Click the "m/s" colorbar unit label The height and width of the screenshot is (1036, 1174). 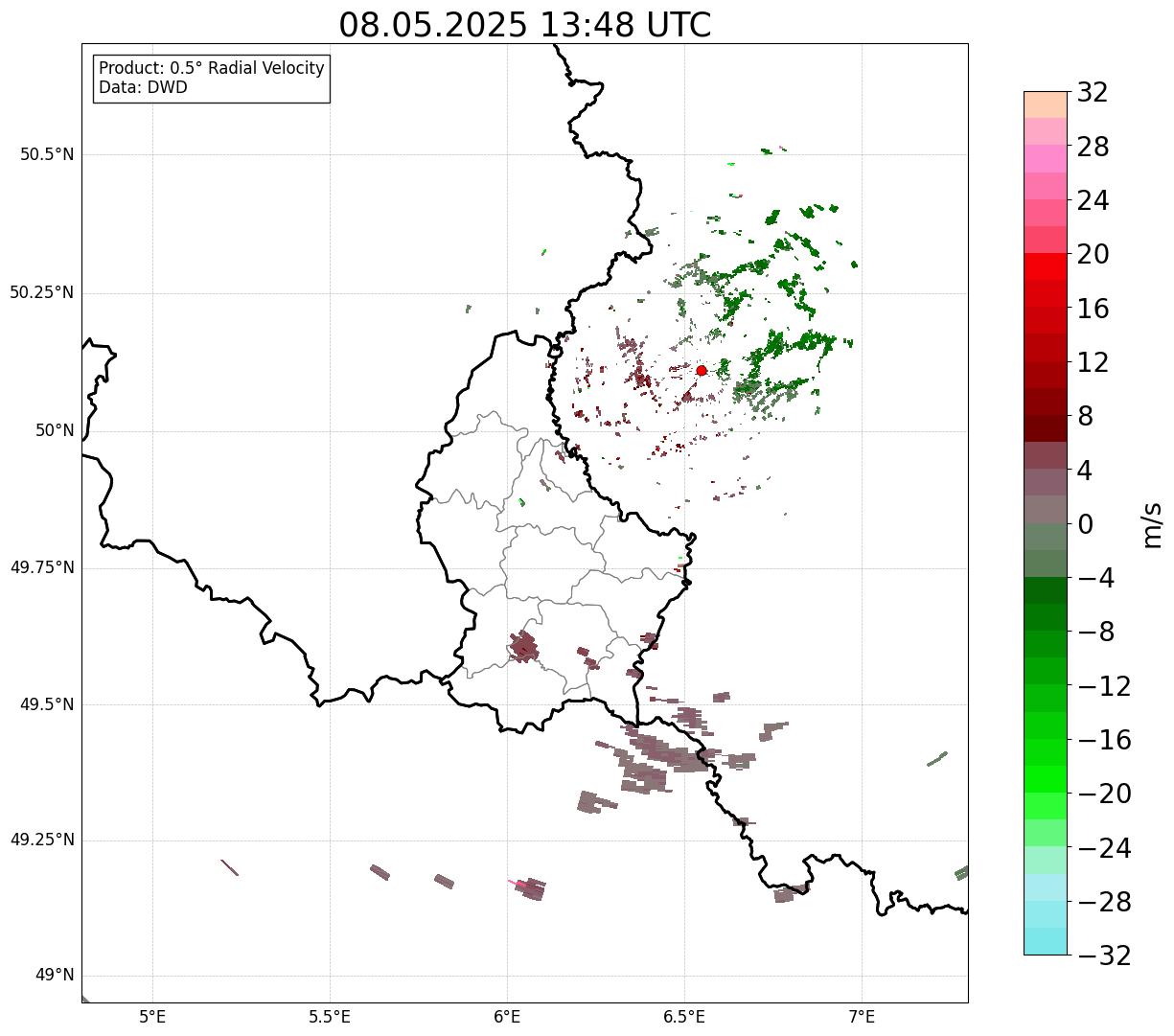tap(1152, 524)
